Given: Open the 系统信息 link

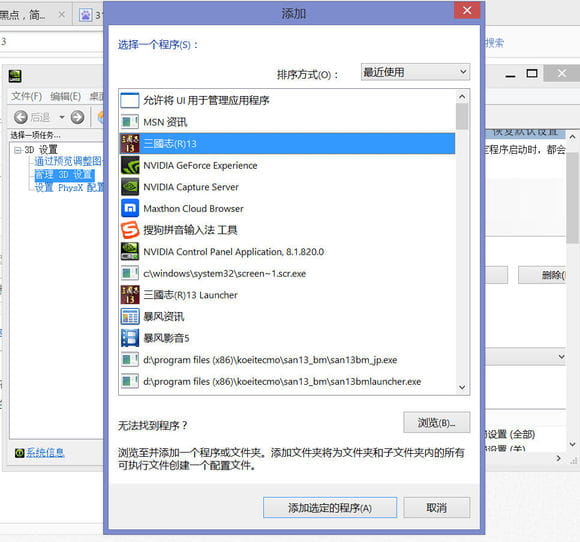Looking at the screenshot, I should coord(45,452).
